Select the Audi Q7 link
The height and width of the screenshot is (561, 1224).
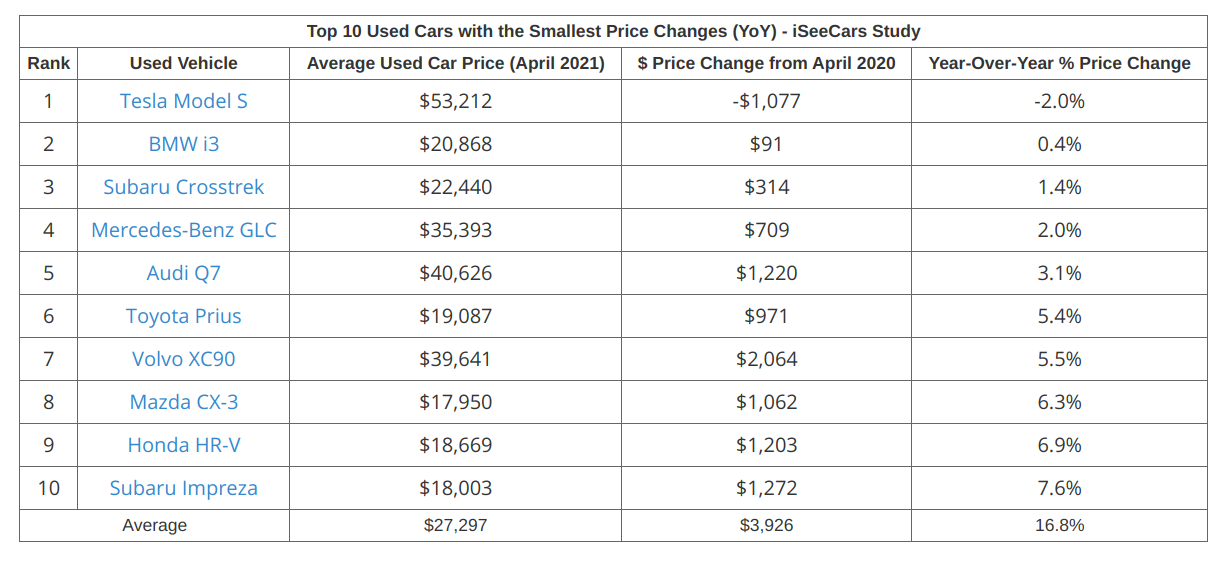(184, 273)
